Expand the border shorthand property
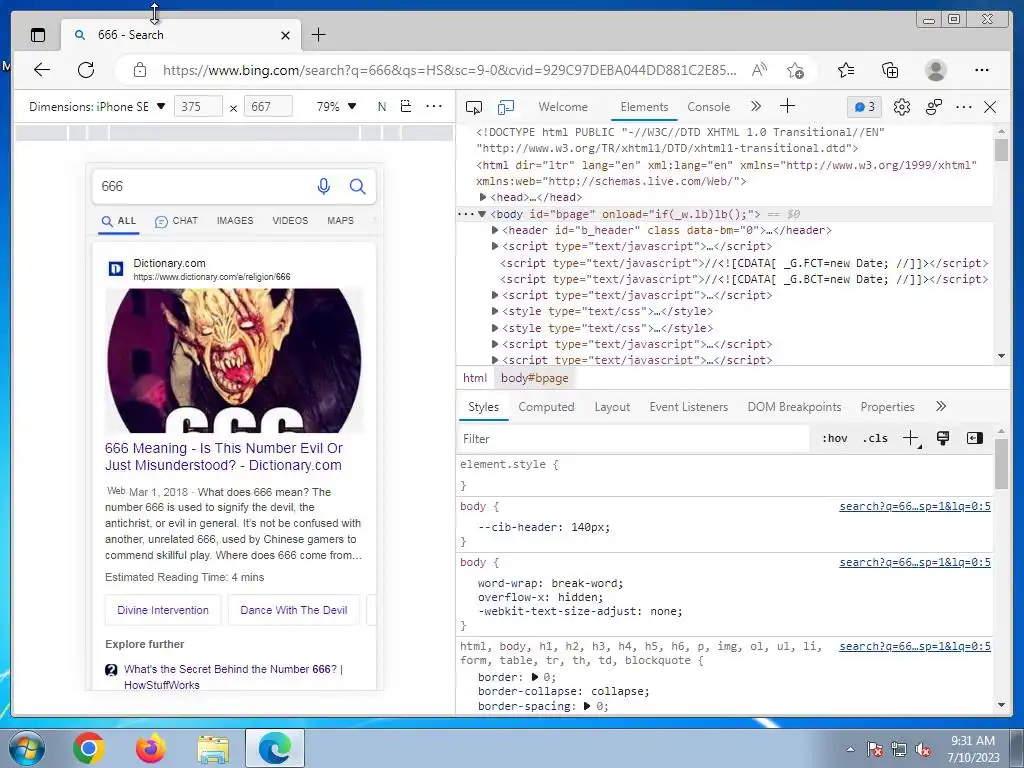Viewport: 1024px width, 768px height. pos(535,677)
